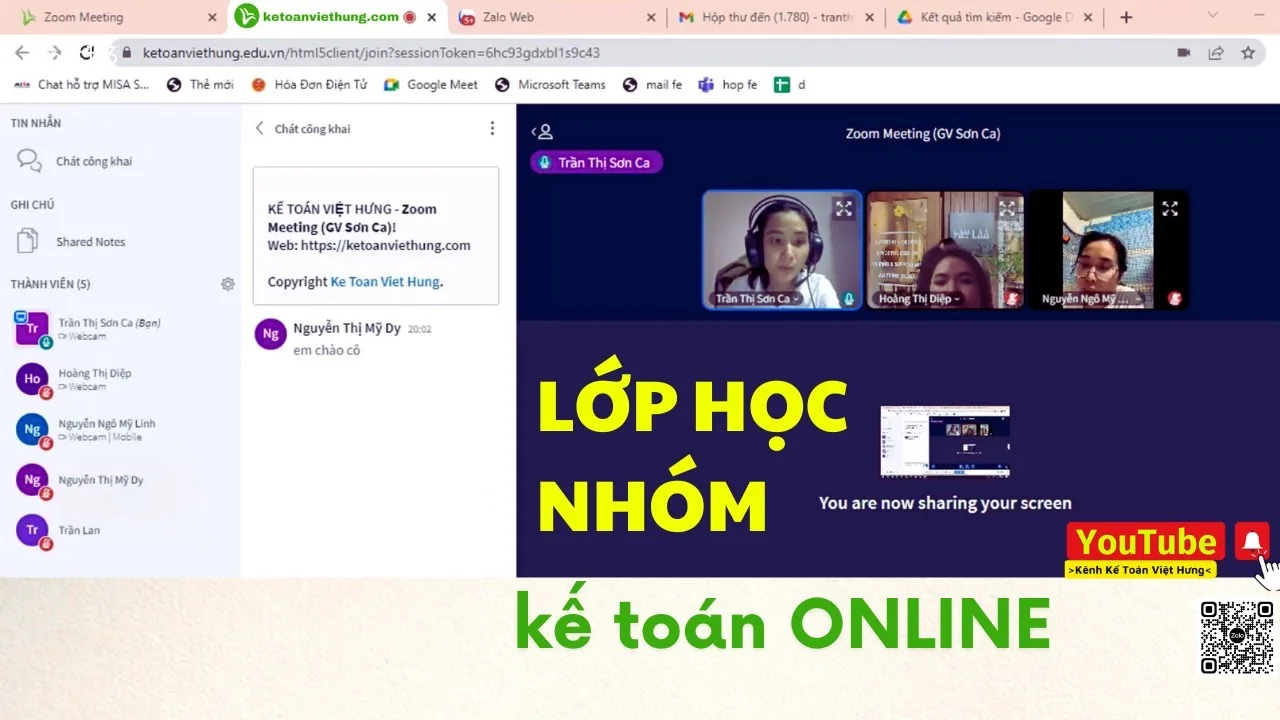Image resolution: width=1280 pixels, height=720 pixels.
Task: Open Ke Toan Viet Hung link
Action: pos(384,282)
